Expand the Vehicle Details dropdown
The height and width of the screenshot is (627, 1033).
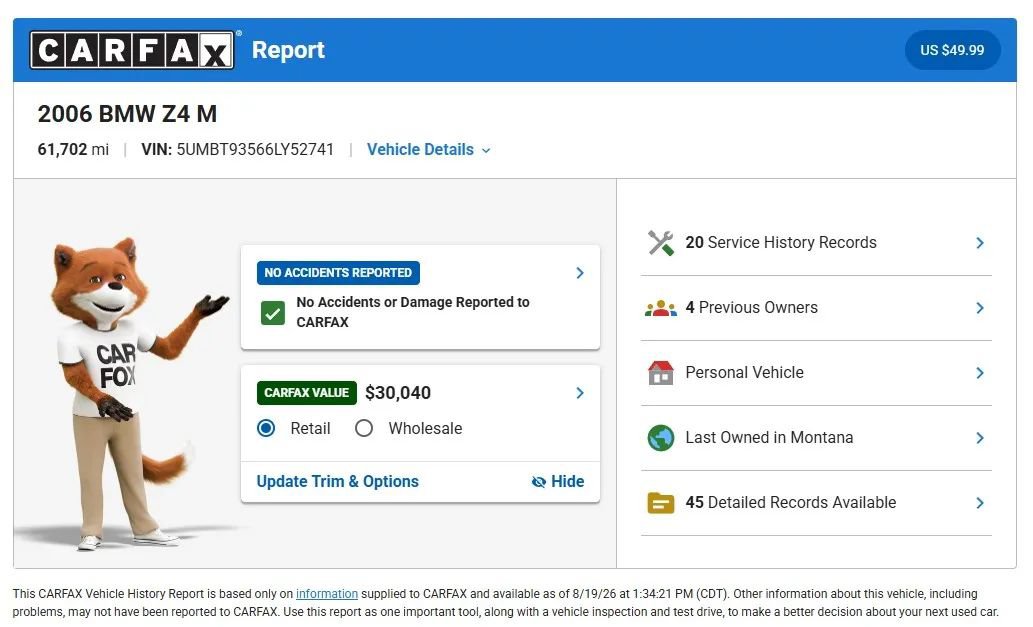pos(429,150)
